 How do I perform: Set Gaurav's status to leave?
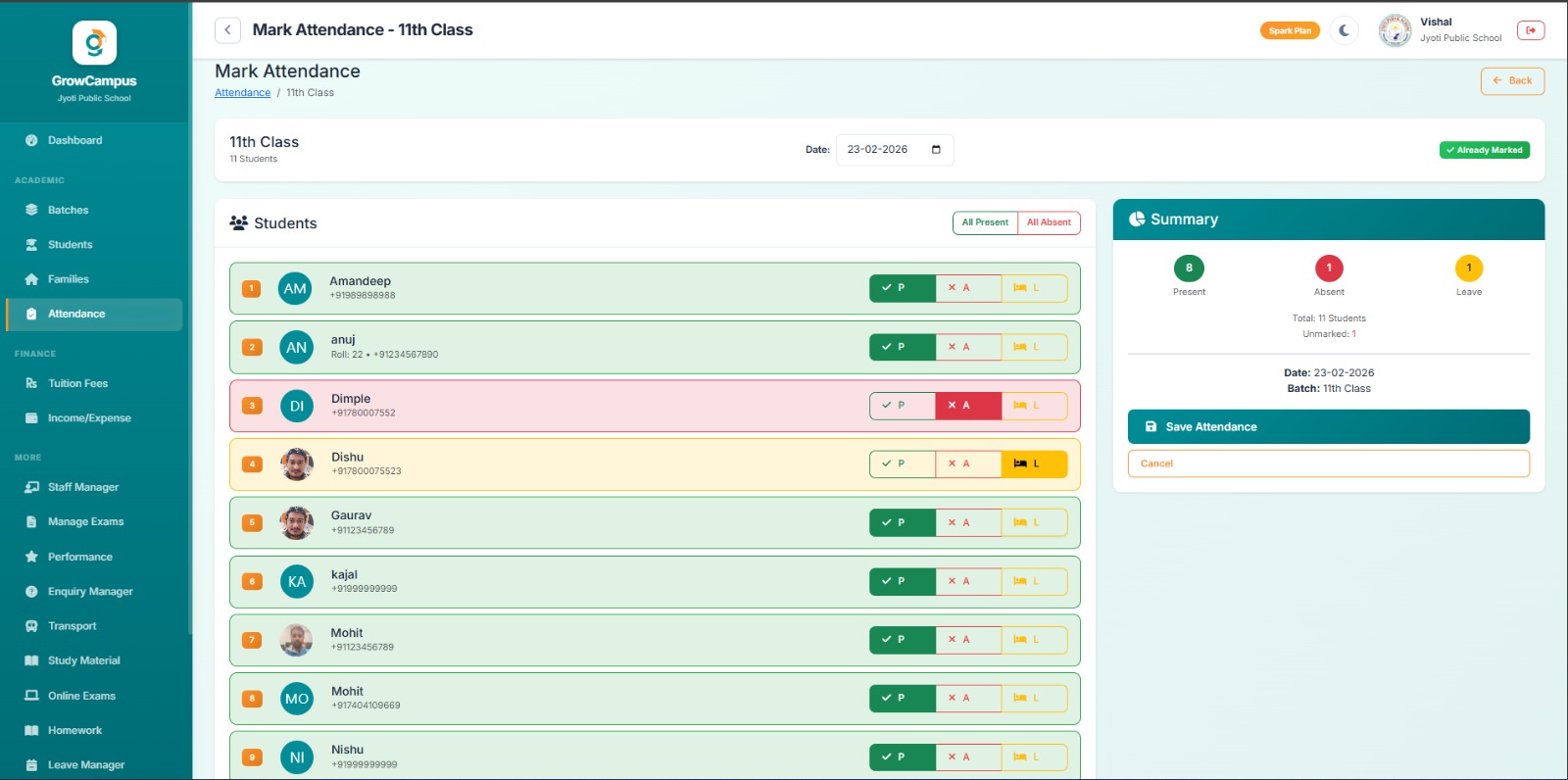coord(1034,522)
